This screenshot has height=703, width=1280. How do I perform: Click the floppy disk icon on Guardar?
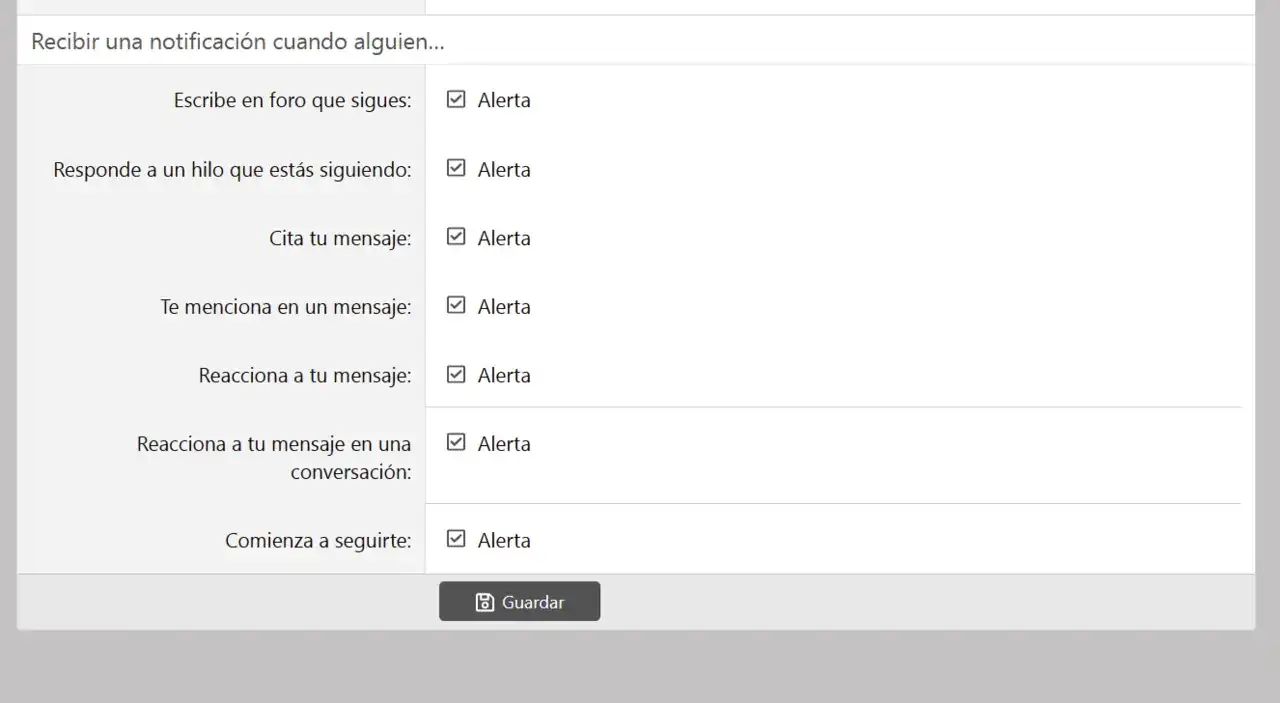(x=485, y=602)
